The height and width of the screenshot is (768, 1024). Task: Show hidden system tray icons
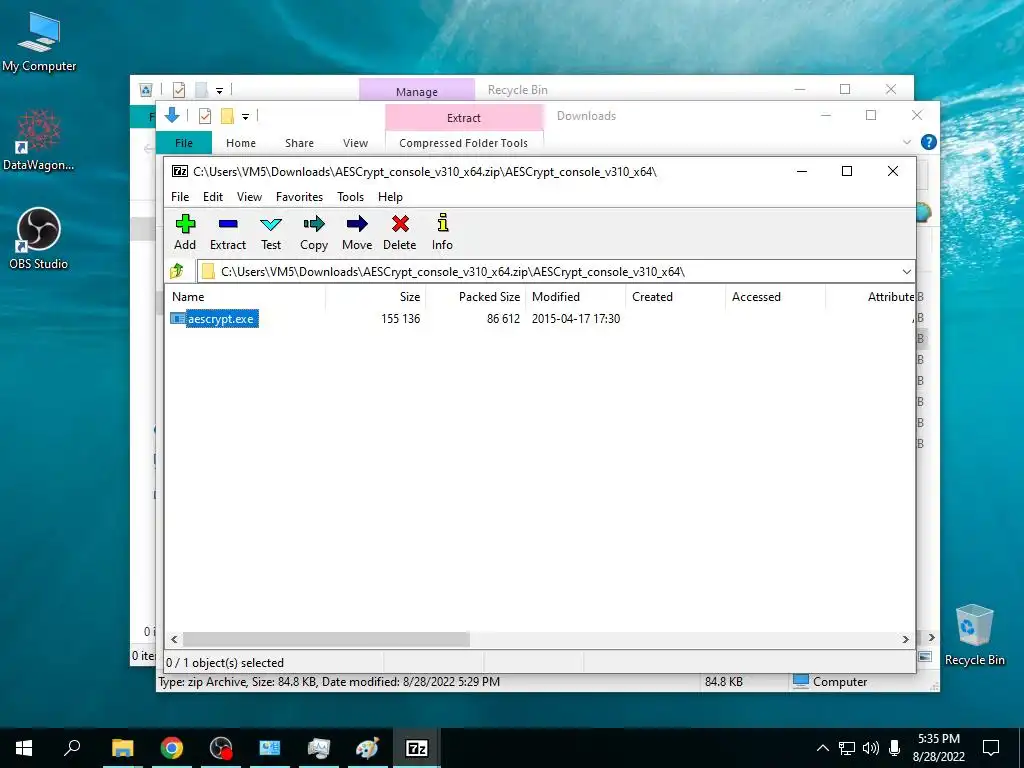823,748
